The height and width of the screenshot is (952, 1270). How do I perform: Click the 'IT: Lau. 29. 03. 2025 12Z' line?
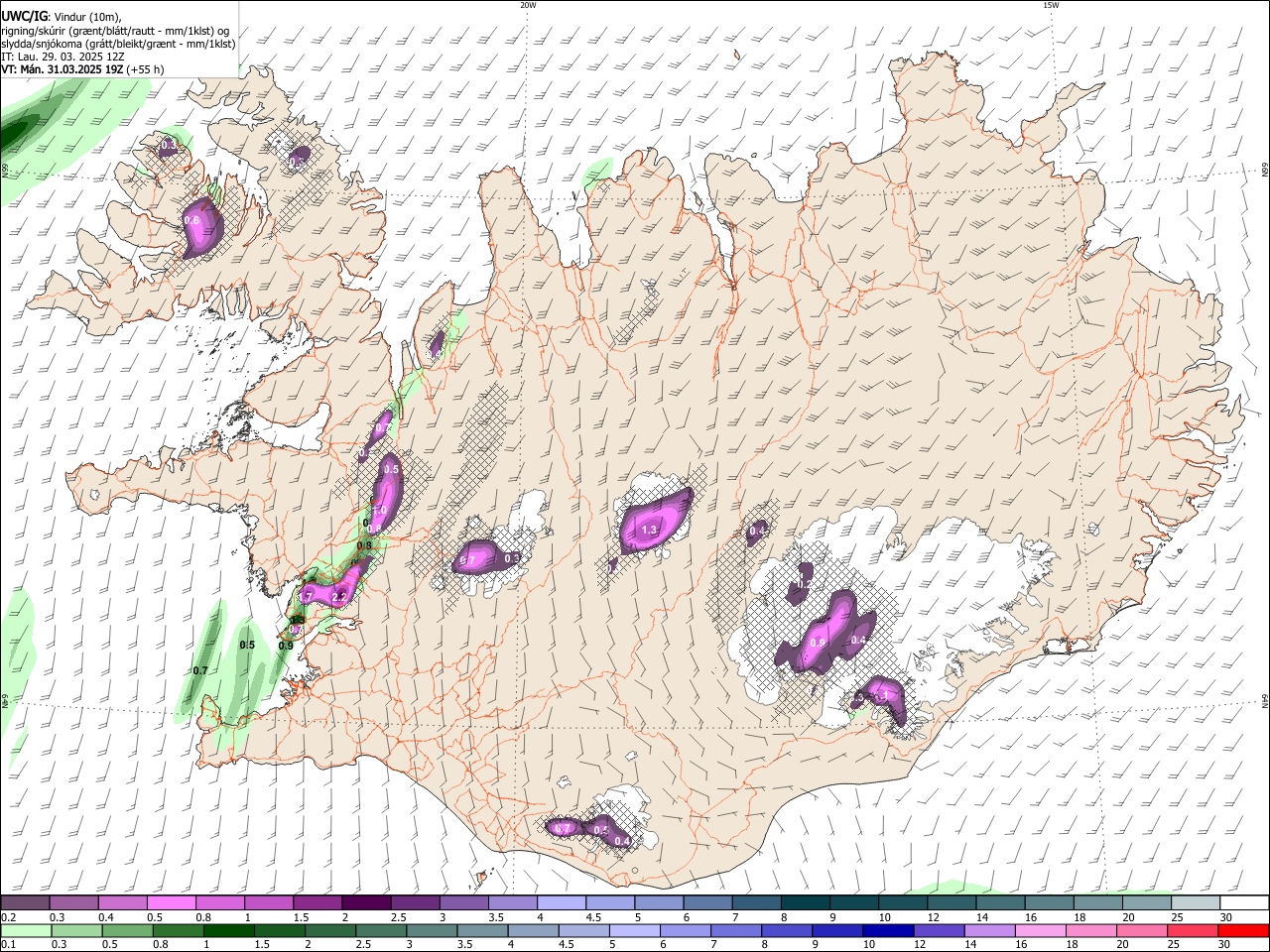click(x=63, y=57)
